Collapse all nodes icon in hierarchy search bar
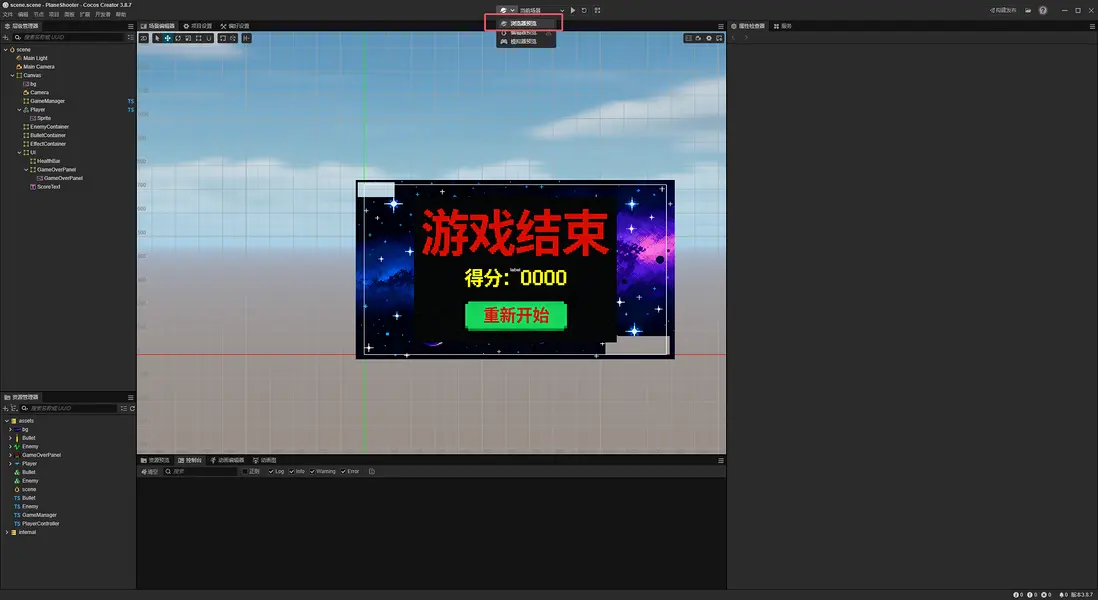Image resolution: width=1098 pixels, height=600 pixels. coord(131,37)
